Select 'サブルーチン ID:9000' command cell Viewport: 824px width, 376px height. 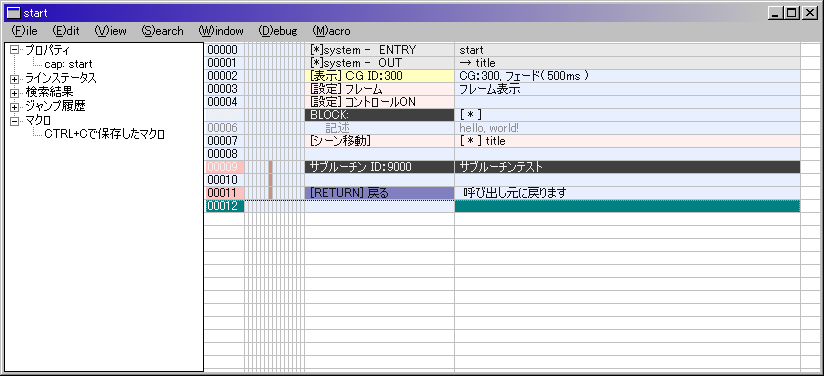point(379,167)
